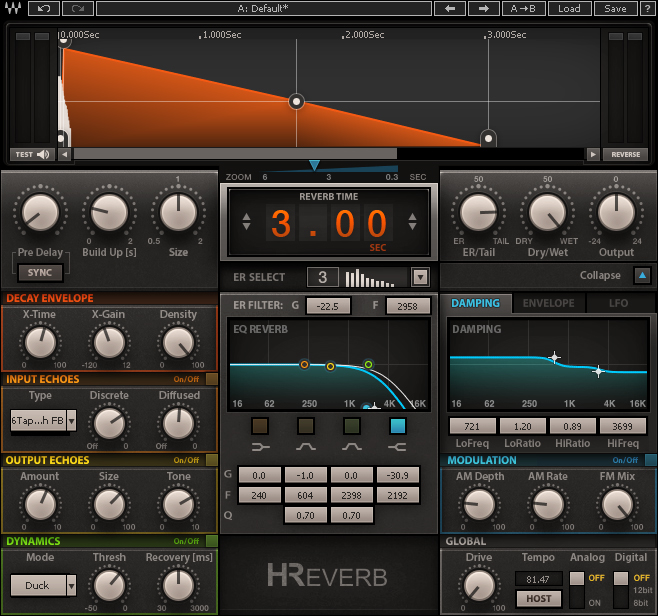Click the zoom triangle marker
The height and width of the screenshot is (616, 658).
pyautogui.click(x=314, y=165)
